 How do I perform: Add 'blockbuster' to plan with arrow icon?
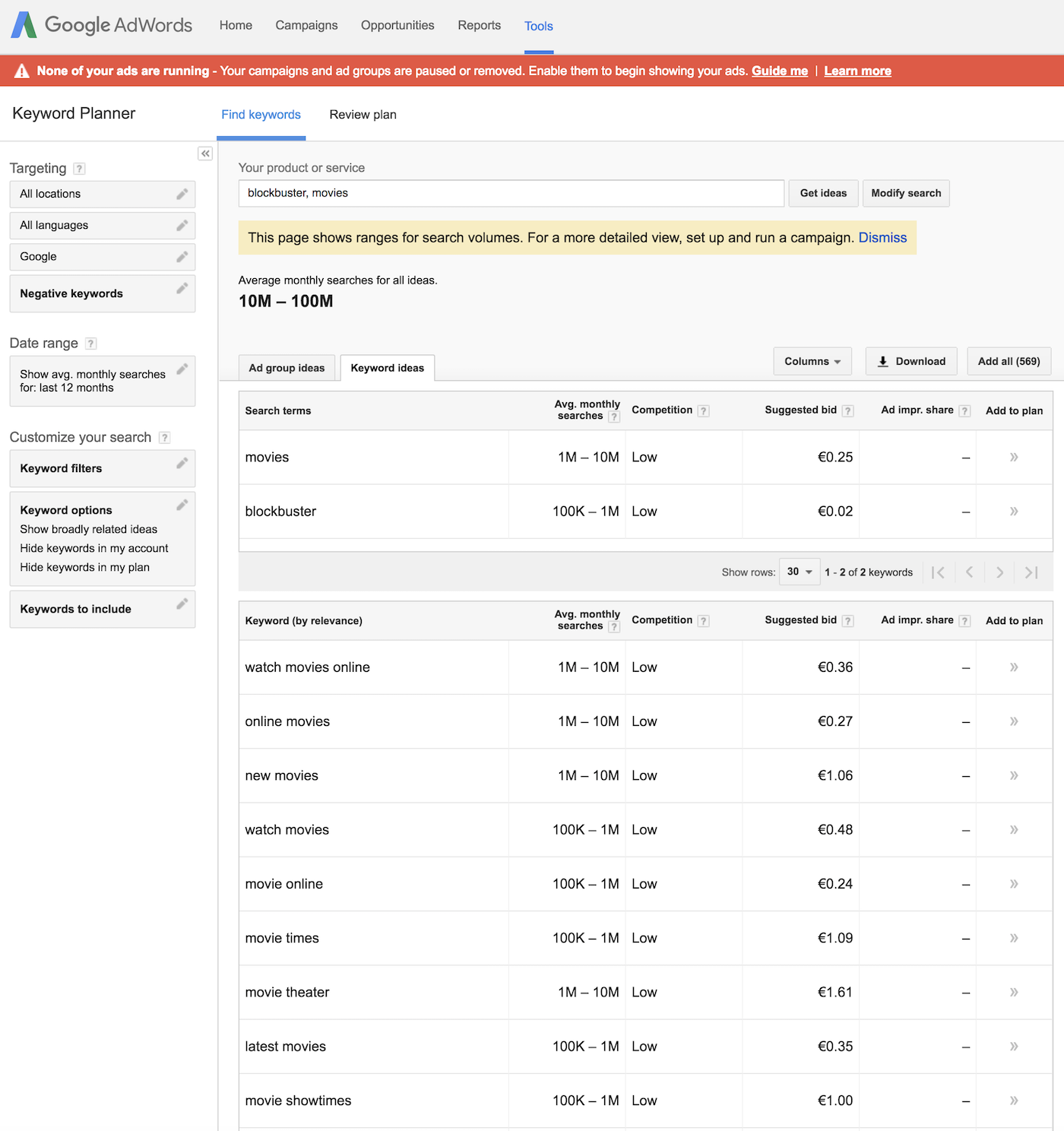click(x=1014, y=512)
